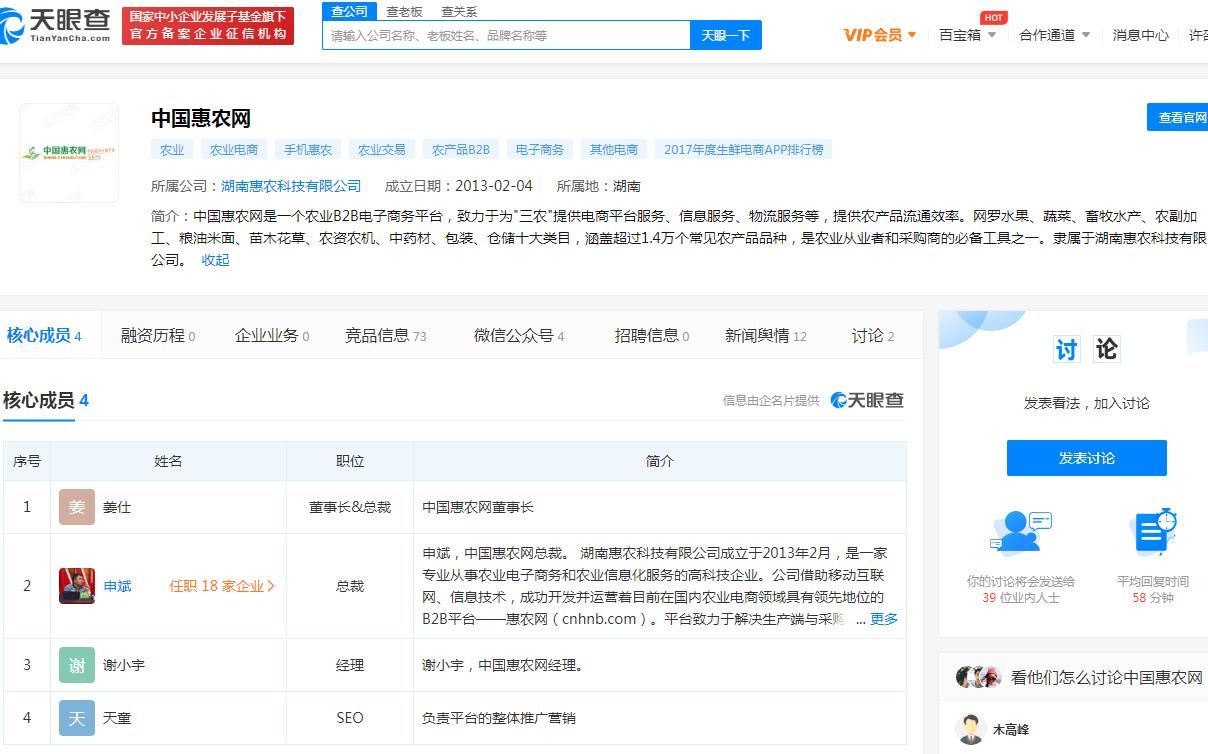Switch to 新闻舆情 tab

(x=766, y=336)
